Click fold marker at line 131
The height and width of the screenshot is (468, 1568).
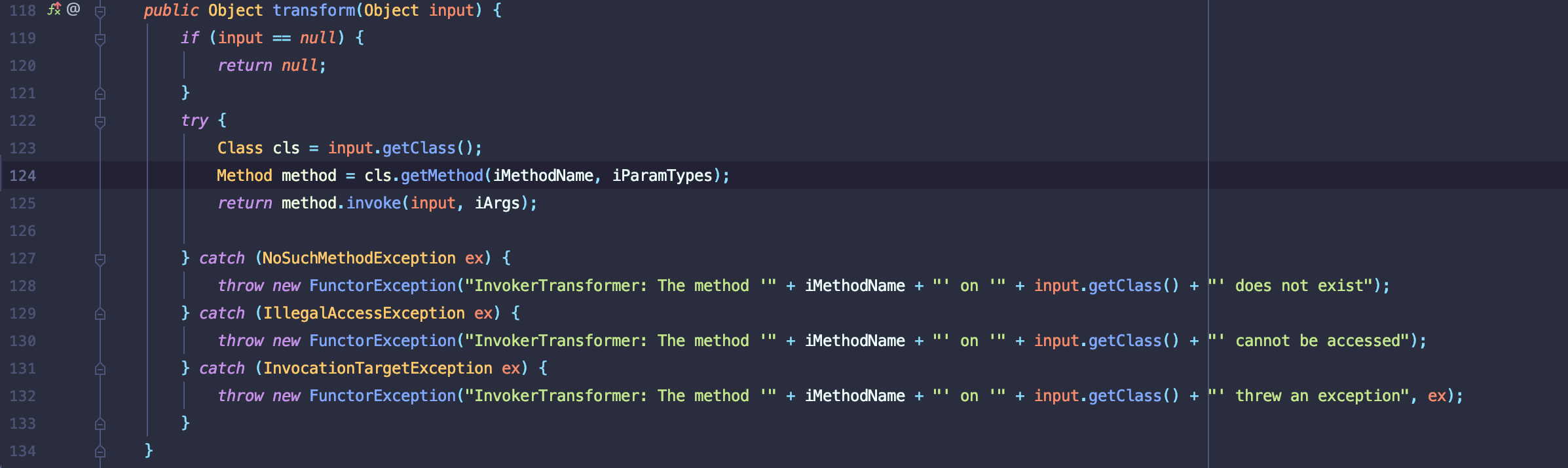tap(100, 369)
